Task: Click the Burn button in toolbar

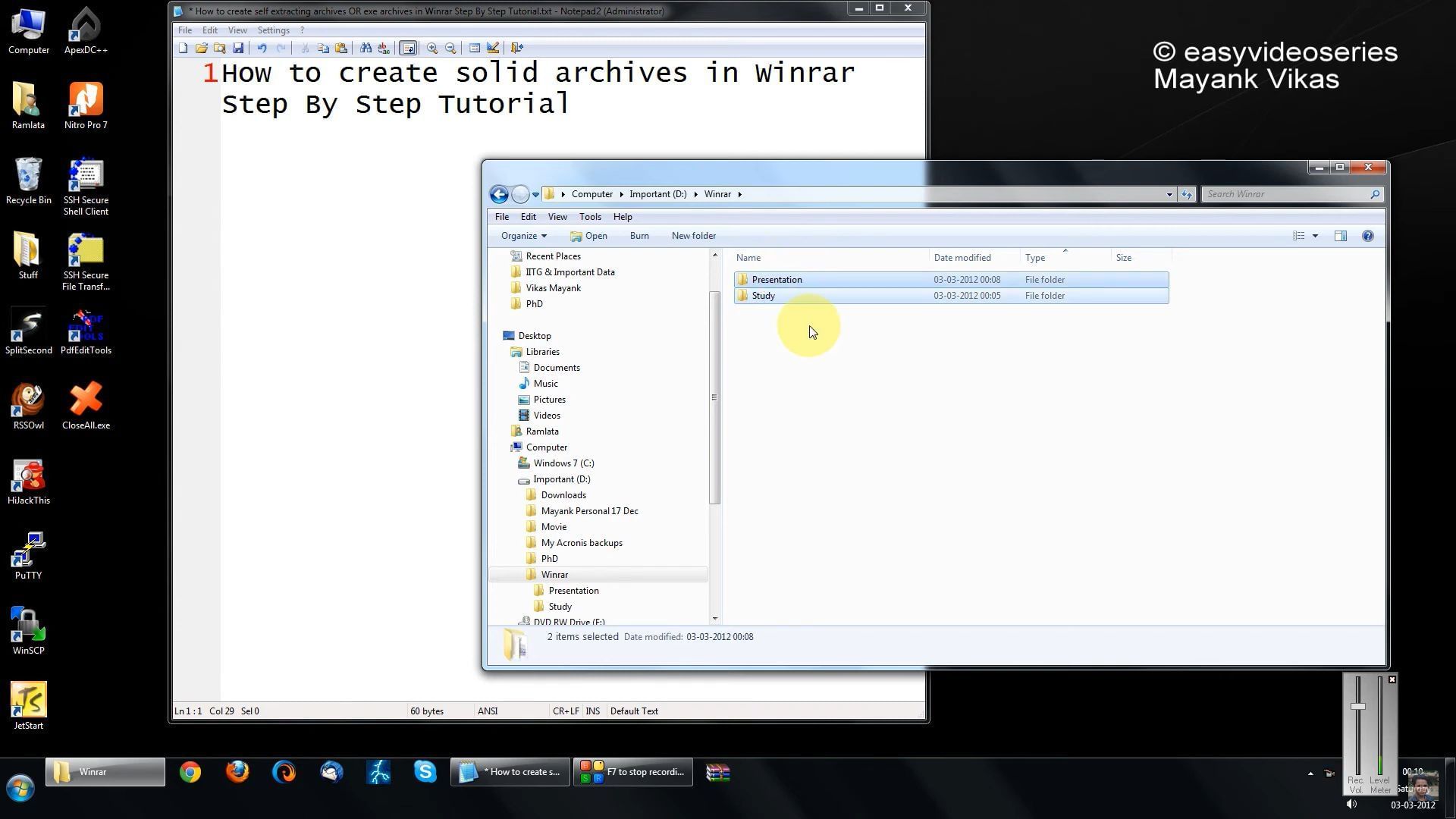Action: click(638, 235)
